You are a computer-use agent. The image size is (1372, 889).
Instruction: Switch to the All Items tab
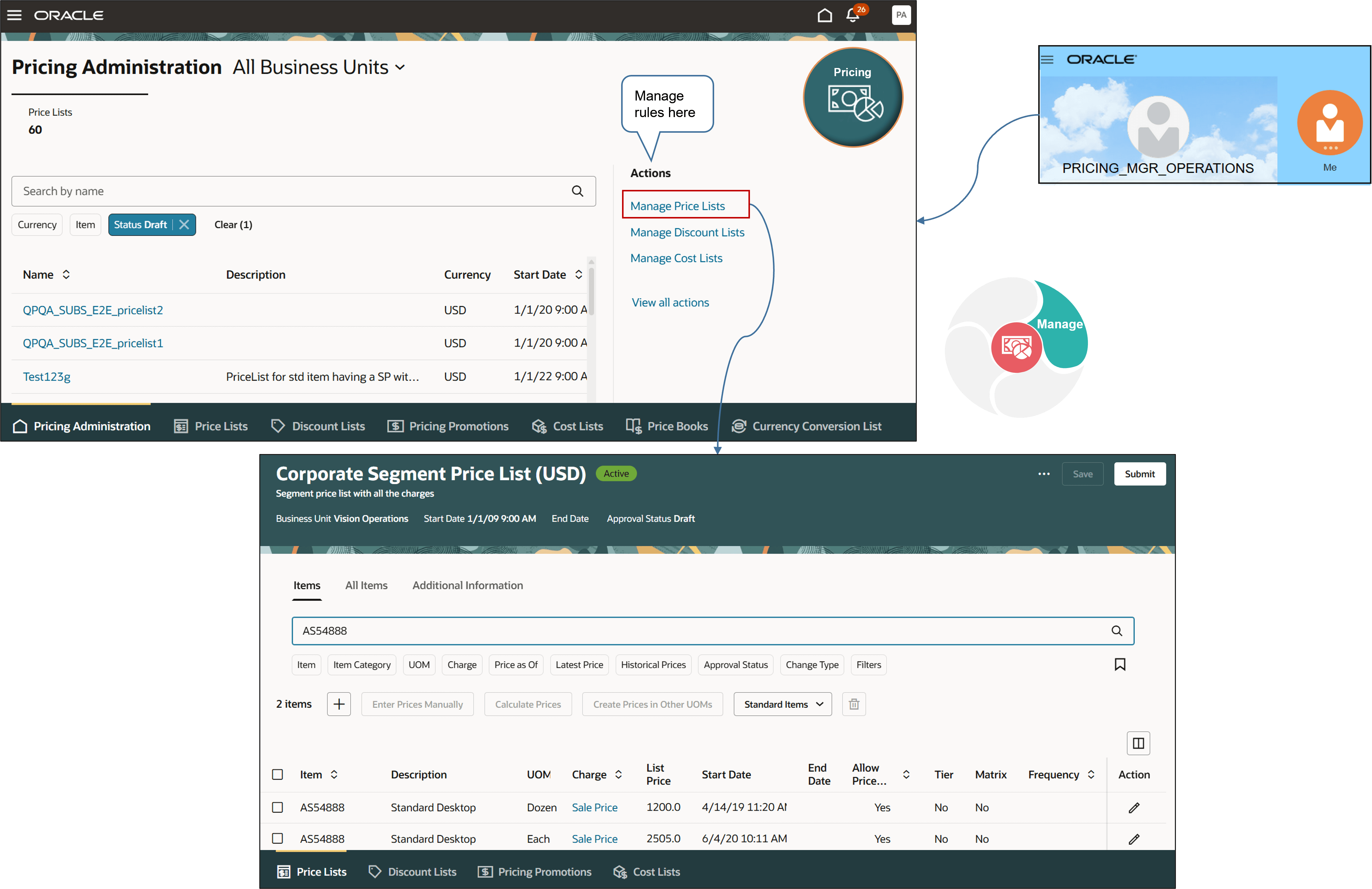pos(366,585)
